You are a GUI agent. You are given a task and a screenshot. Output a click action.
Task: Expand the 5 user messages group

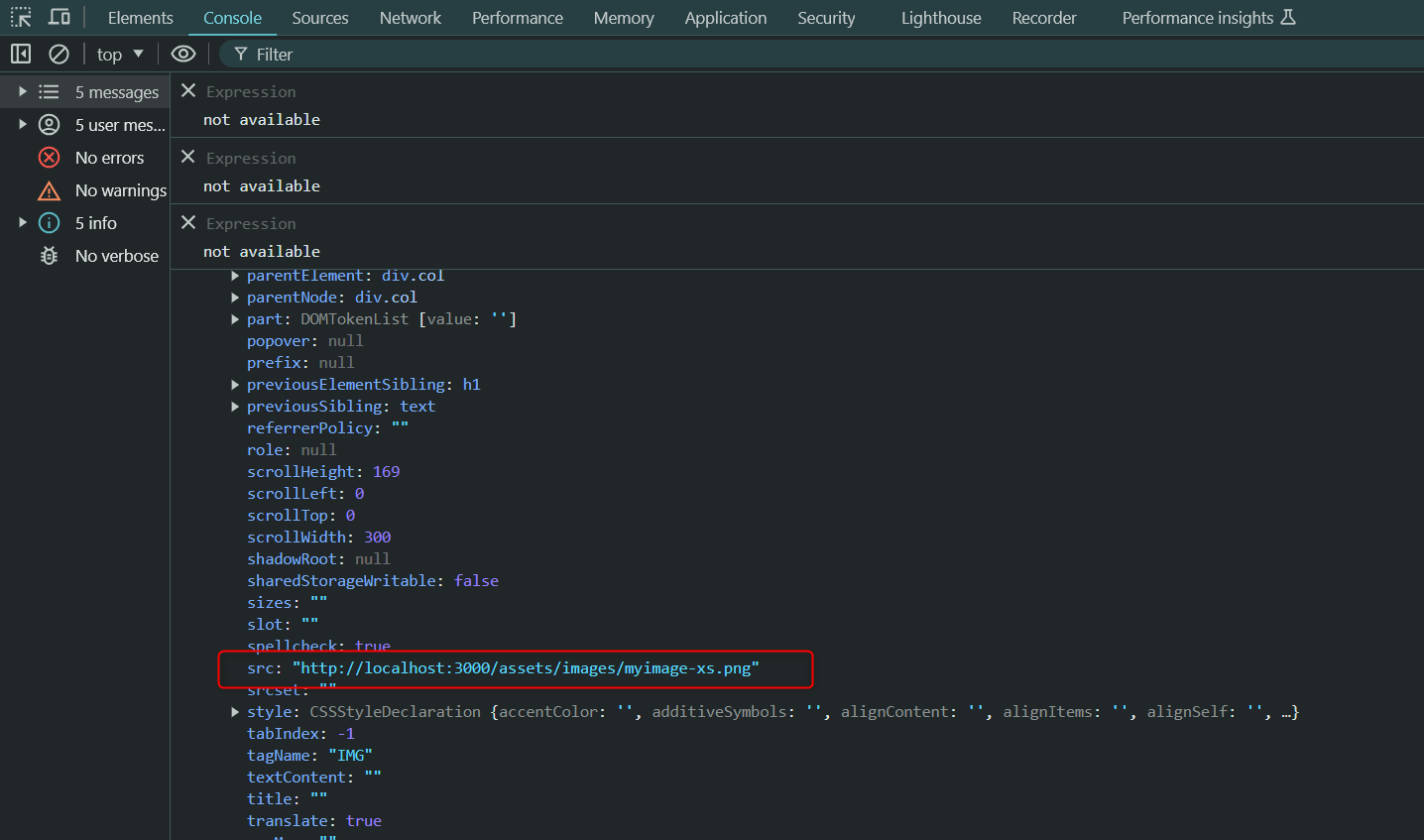tap(23, 124)
